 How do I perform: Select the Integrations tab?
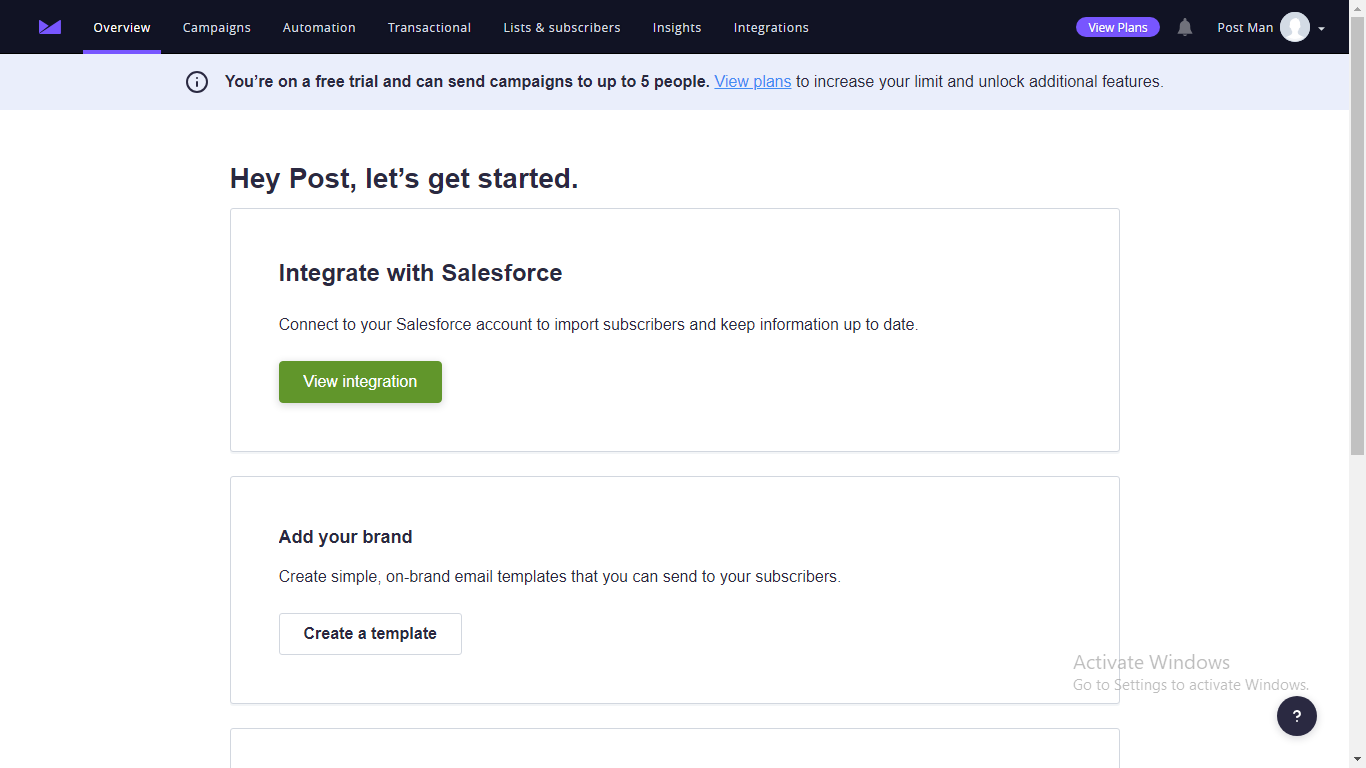tap(771, 27)
